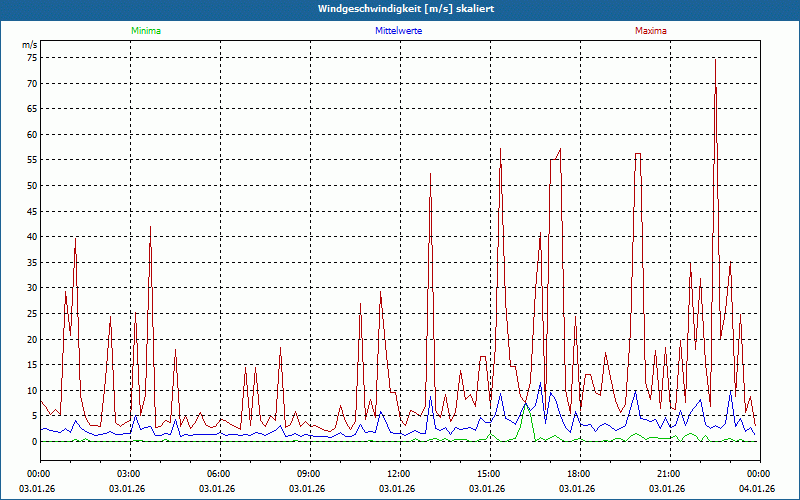
Task: Select the Mittelwerte legend label
Action: (x=399, y=31)
